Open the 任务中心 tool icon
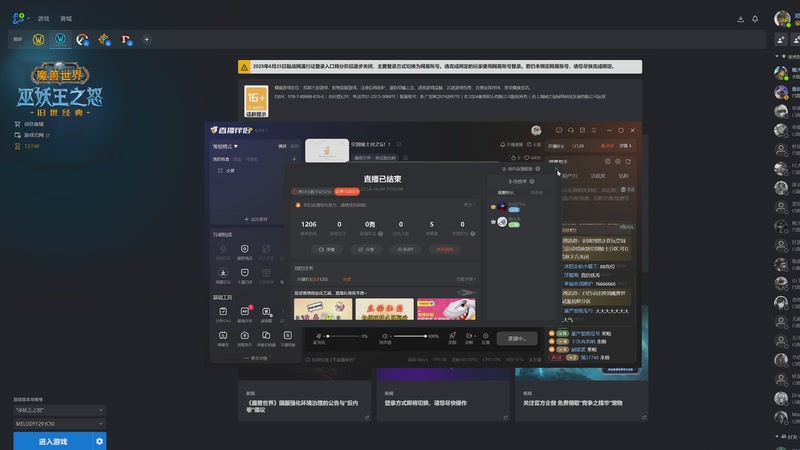This screenshot has height=450, width=800. click(x=223, y=315)
